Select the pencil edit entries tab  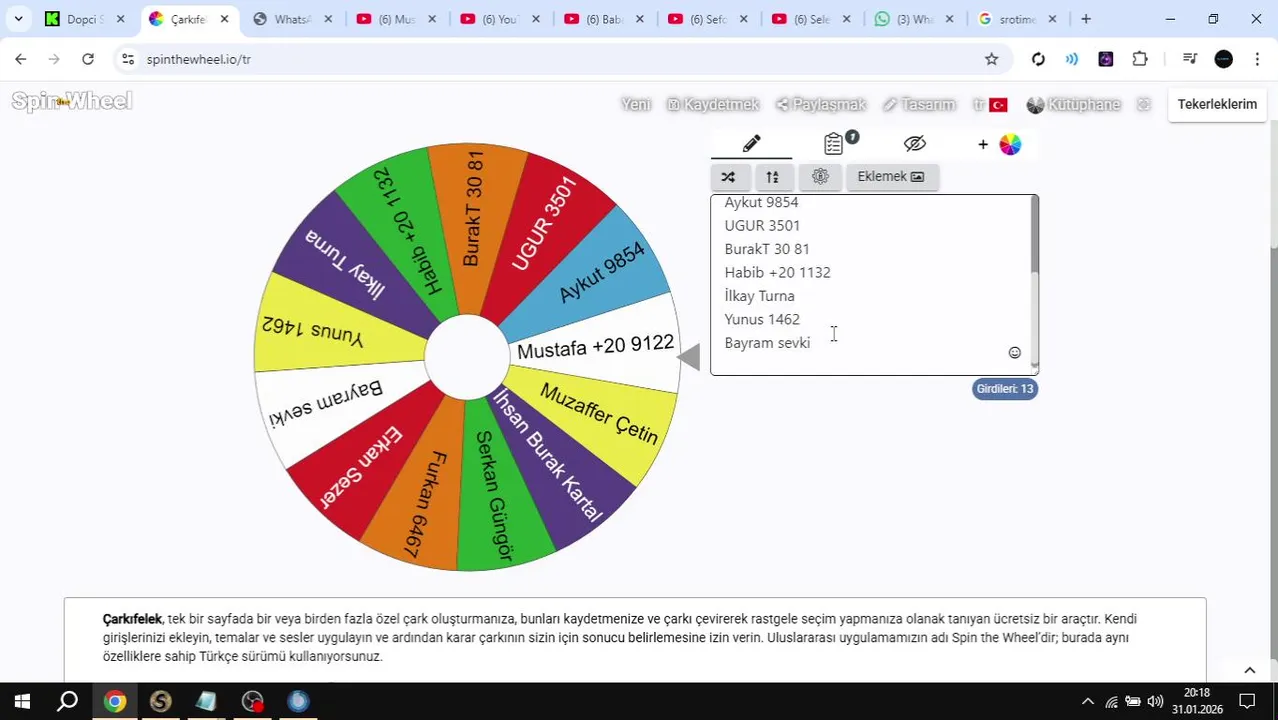[x=751, y=144]
